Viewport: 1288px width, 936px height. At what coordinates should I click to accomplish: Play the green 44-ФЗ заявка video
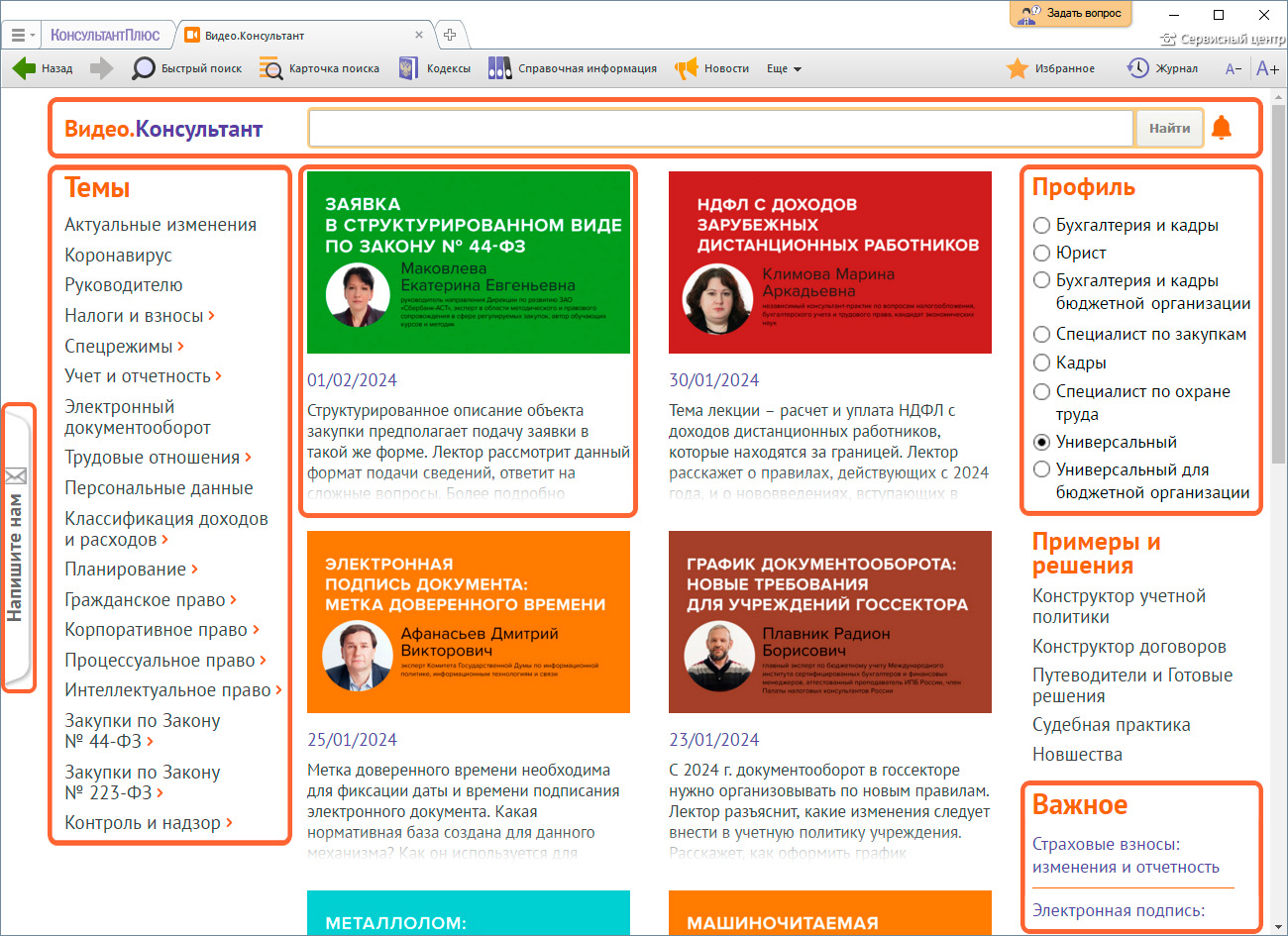[x=469, y=262]
